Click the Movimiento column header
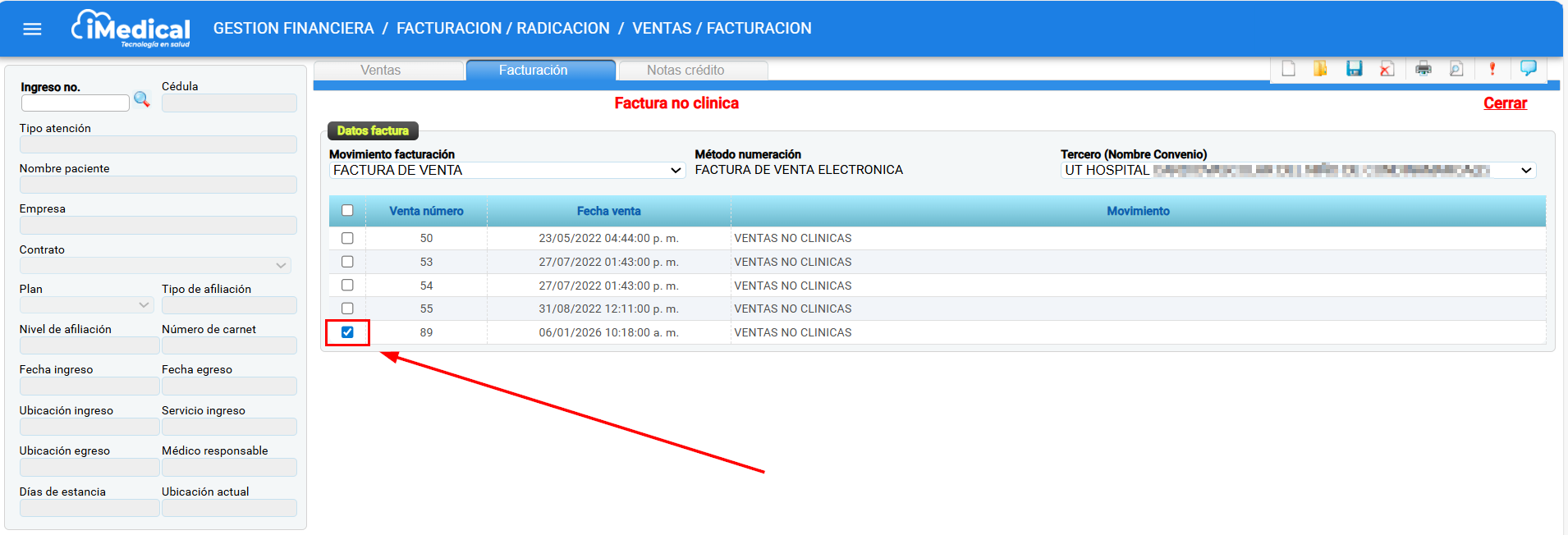The height and width of the screenshot is (535, 1568). pyautogui.click(x=1138, y=211)
